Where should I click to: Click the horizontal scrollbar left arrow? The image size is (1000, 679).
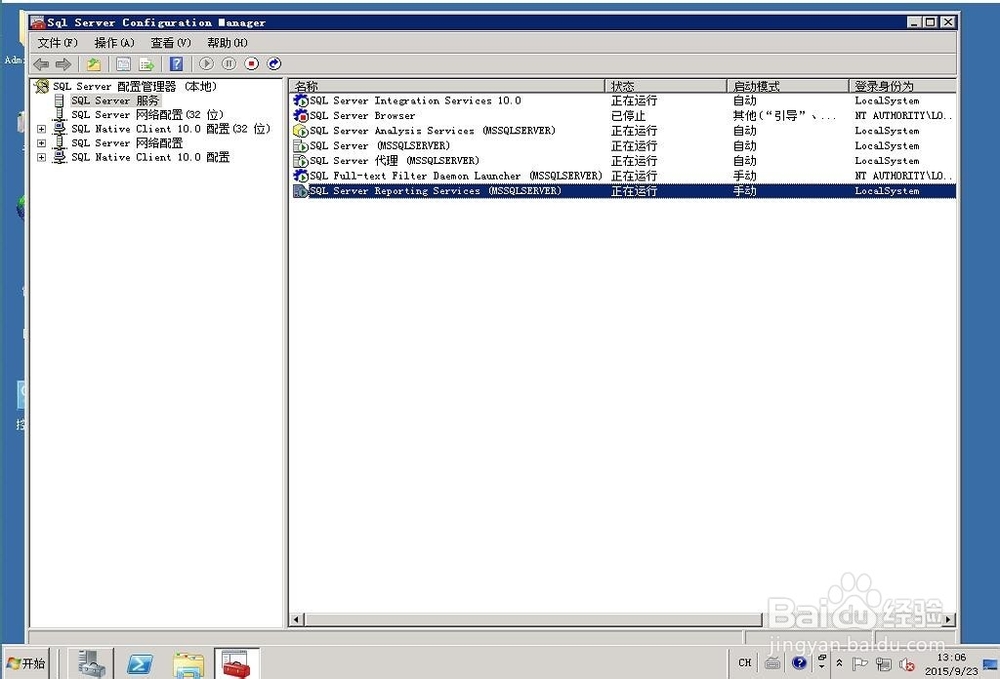pos(297,619)
